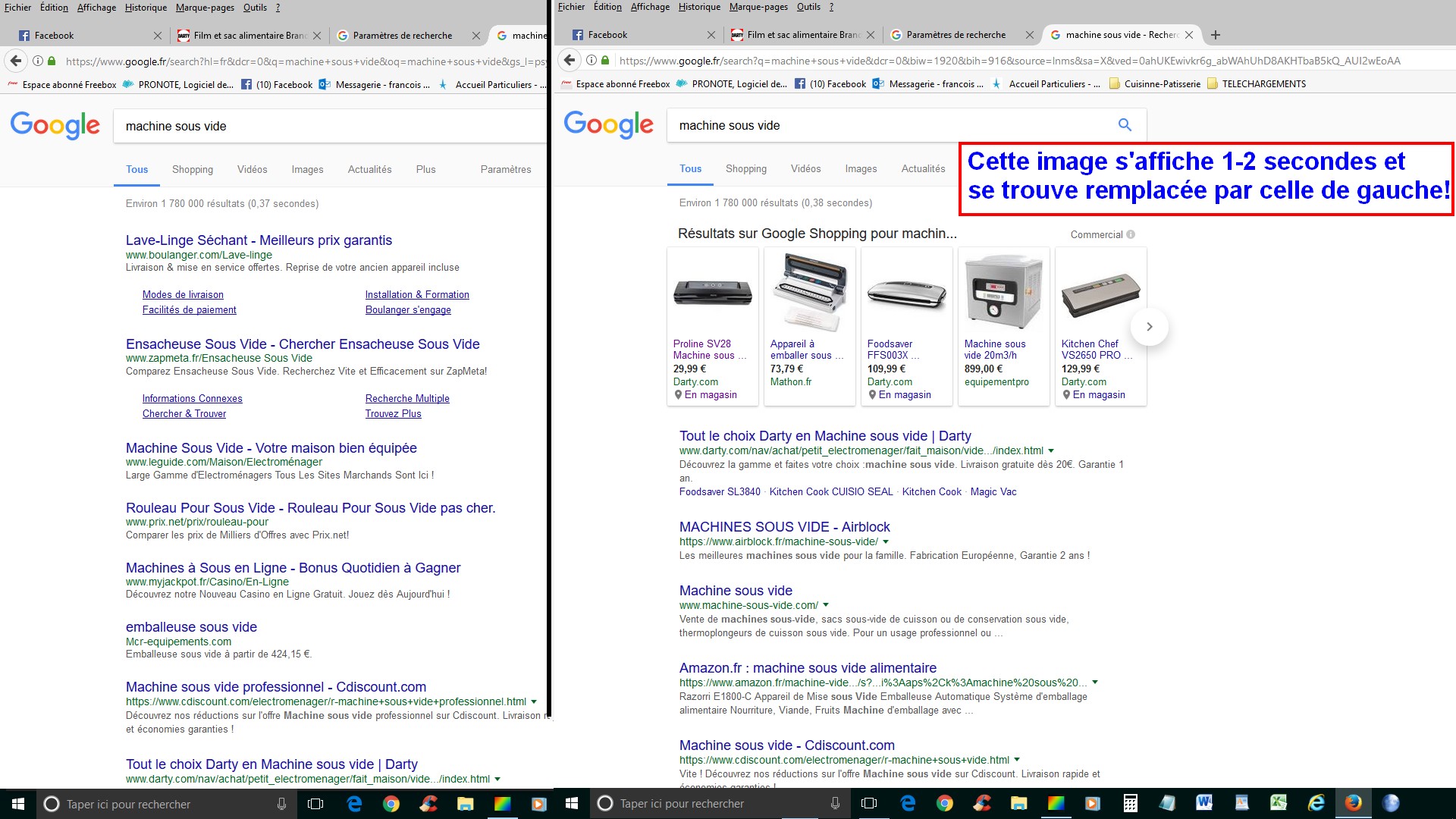Open Edge from the left taskbar

point(354,804)
